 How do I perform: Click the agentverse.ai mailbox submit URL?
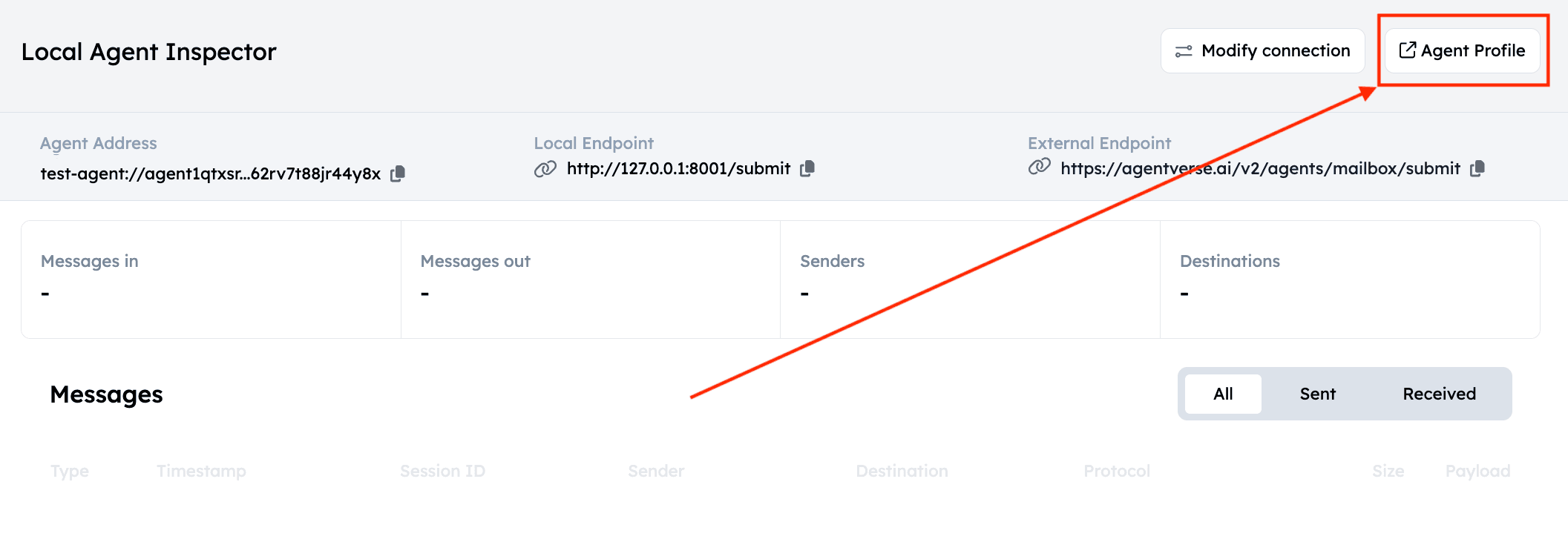pyautogui.click(x=1260, y=169)
